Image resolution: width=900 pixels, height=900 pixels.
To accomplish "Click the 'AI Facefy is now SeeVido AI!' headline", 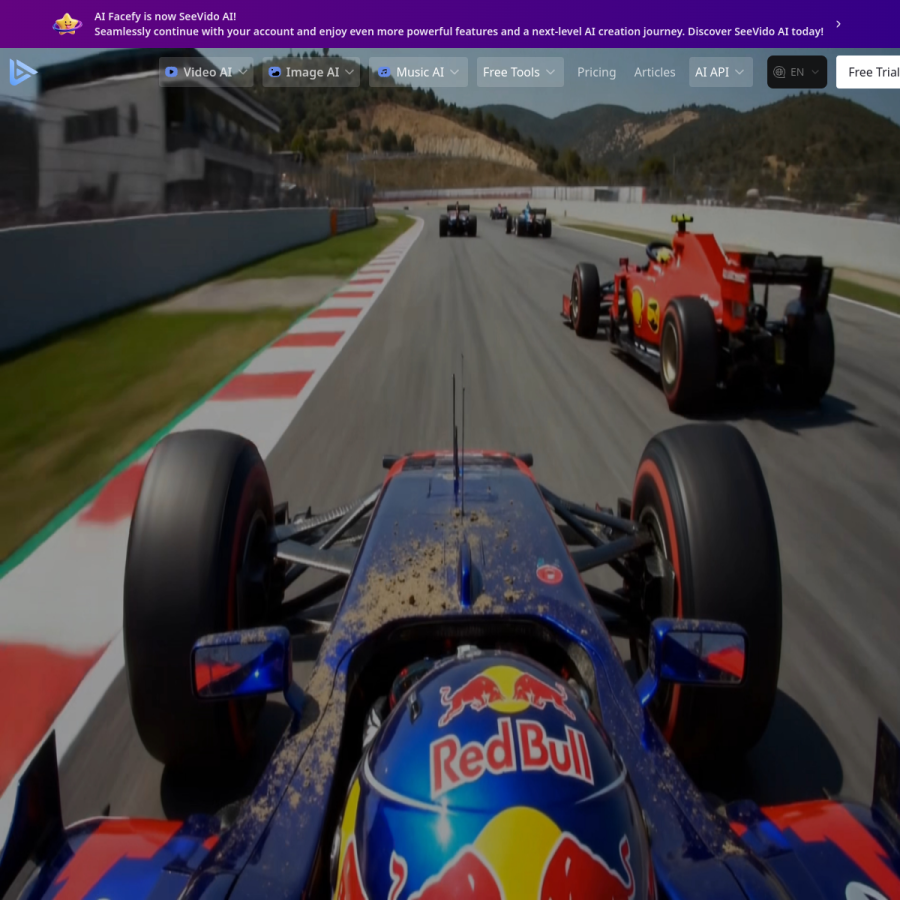I will pos(165,17).
